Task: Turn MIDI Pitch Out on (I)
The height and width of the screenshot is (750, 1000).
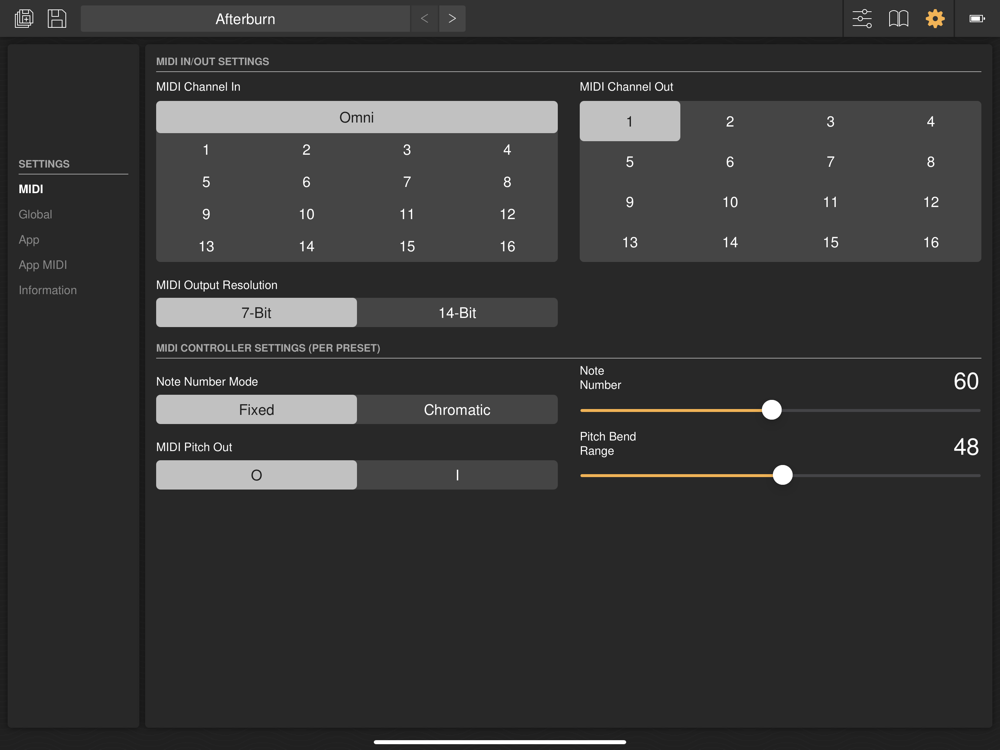Action: coord(457,475)
